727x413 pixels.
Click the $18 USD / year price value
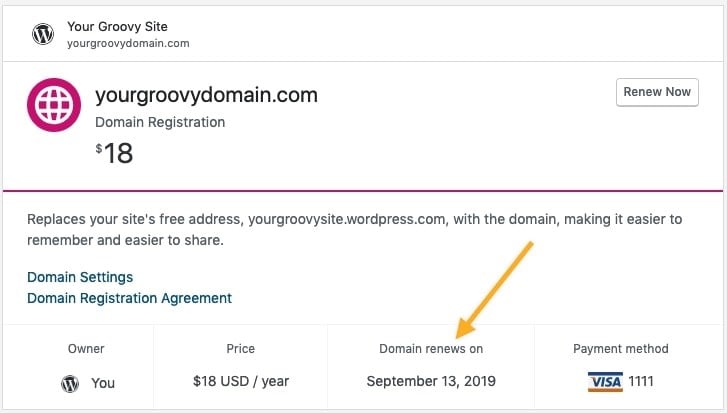tap(240, 381)
